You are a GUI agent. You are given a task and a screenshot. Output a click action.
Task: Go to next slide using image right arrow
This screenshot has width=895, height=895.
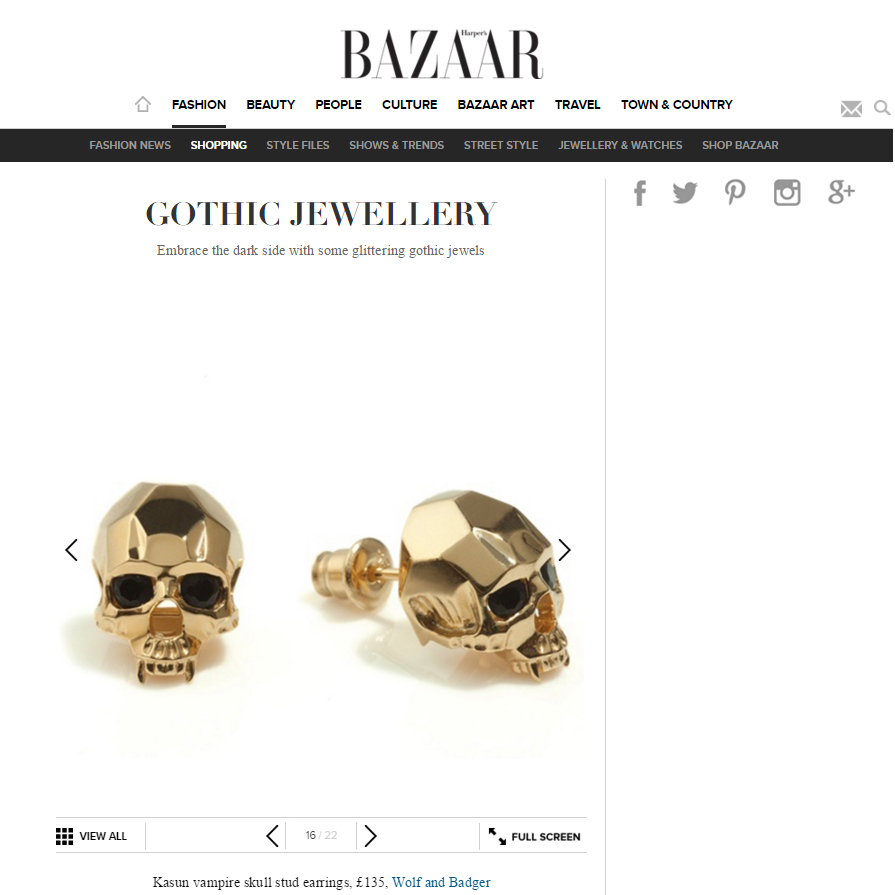point(565,550)
